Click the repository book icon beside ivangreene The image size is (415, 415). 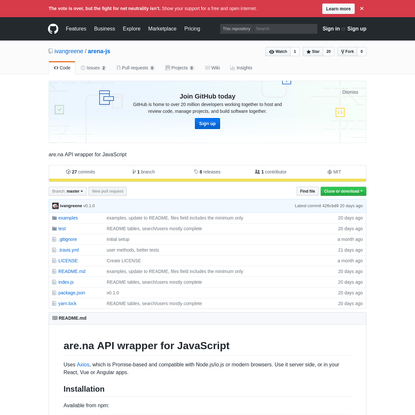(51, 51)
